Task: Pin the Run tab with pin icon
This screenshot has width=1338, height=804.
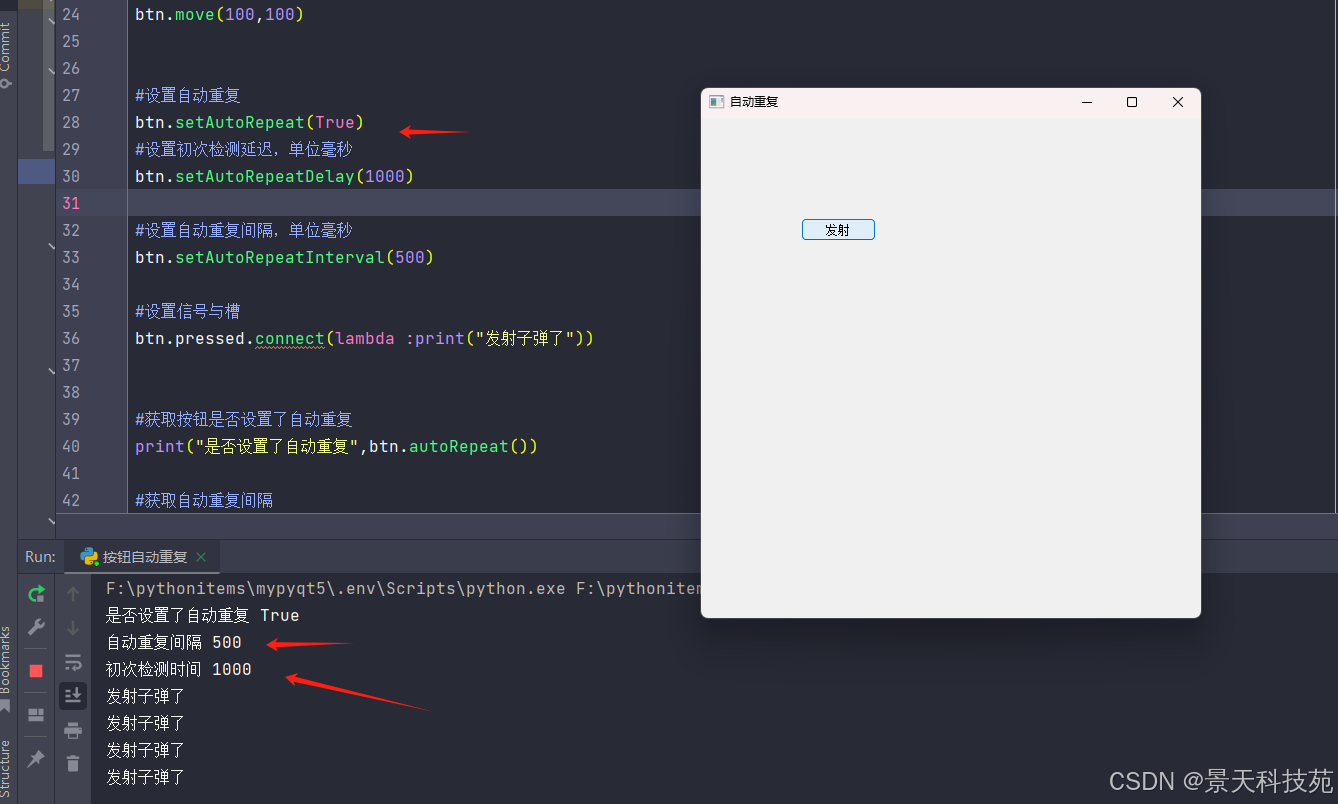Action: click(x=36, y=759)
